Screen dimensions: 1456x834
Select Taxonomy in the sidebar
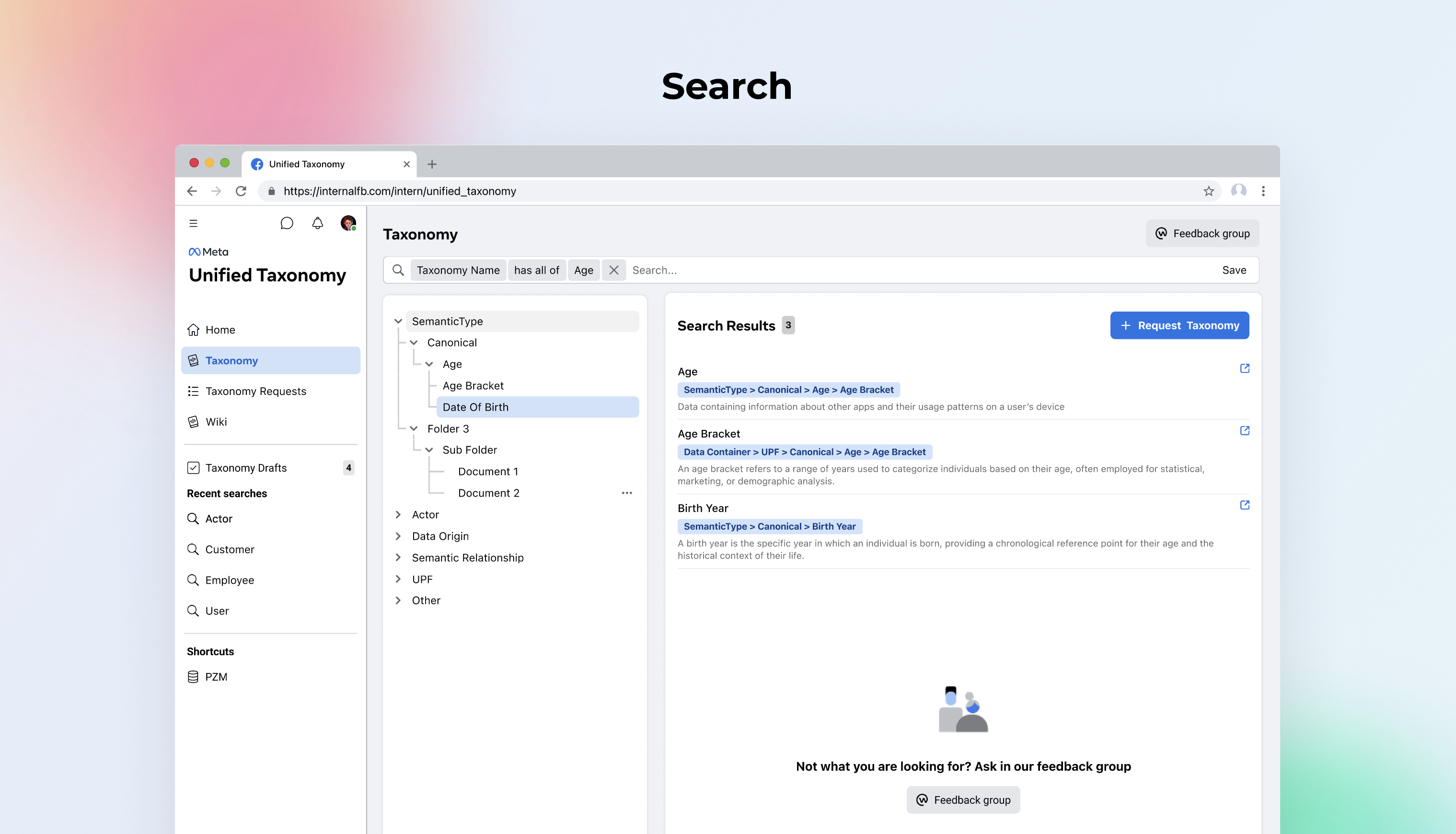click(270, 360)
